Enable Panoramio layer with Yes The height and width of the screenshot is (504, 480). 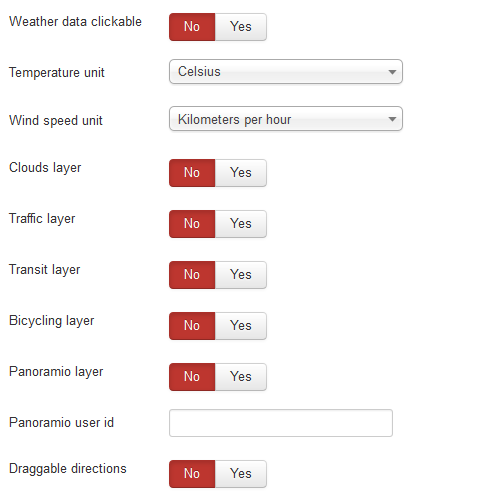pos(241,377)
